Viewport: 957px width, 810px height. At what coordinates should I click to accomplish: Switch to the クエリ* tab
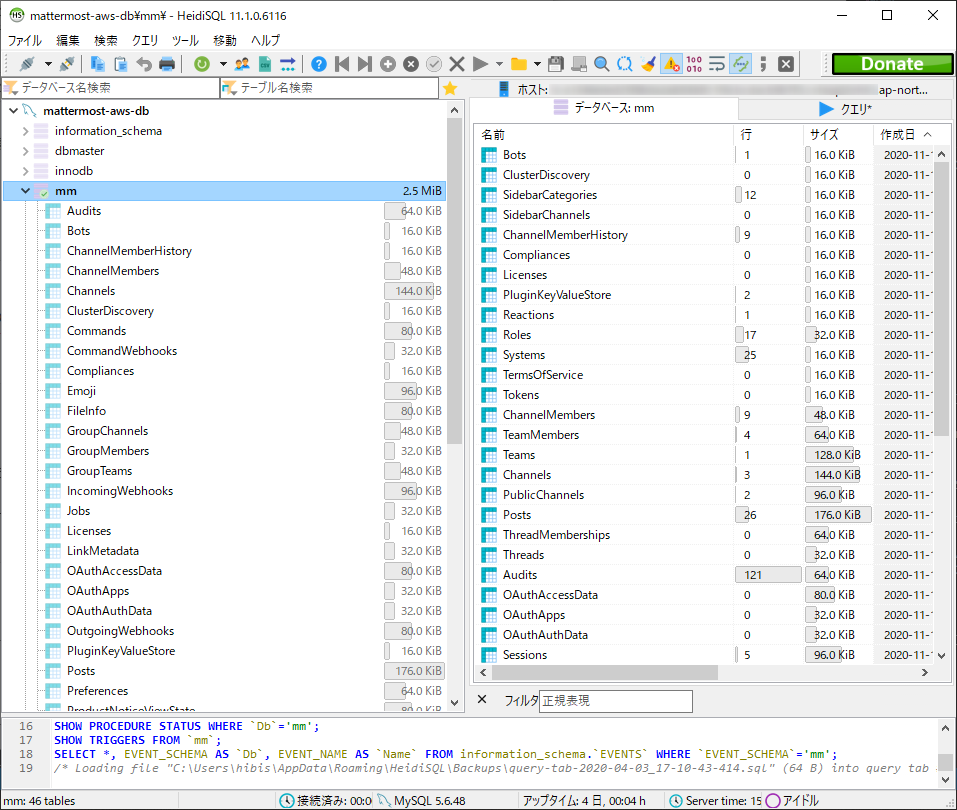pos(845,109)
